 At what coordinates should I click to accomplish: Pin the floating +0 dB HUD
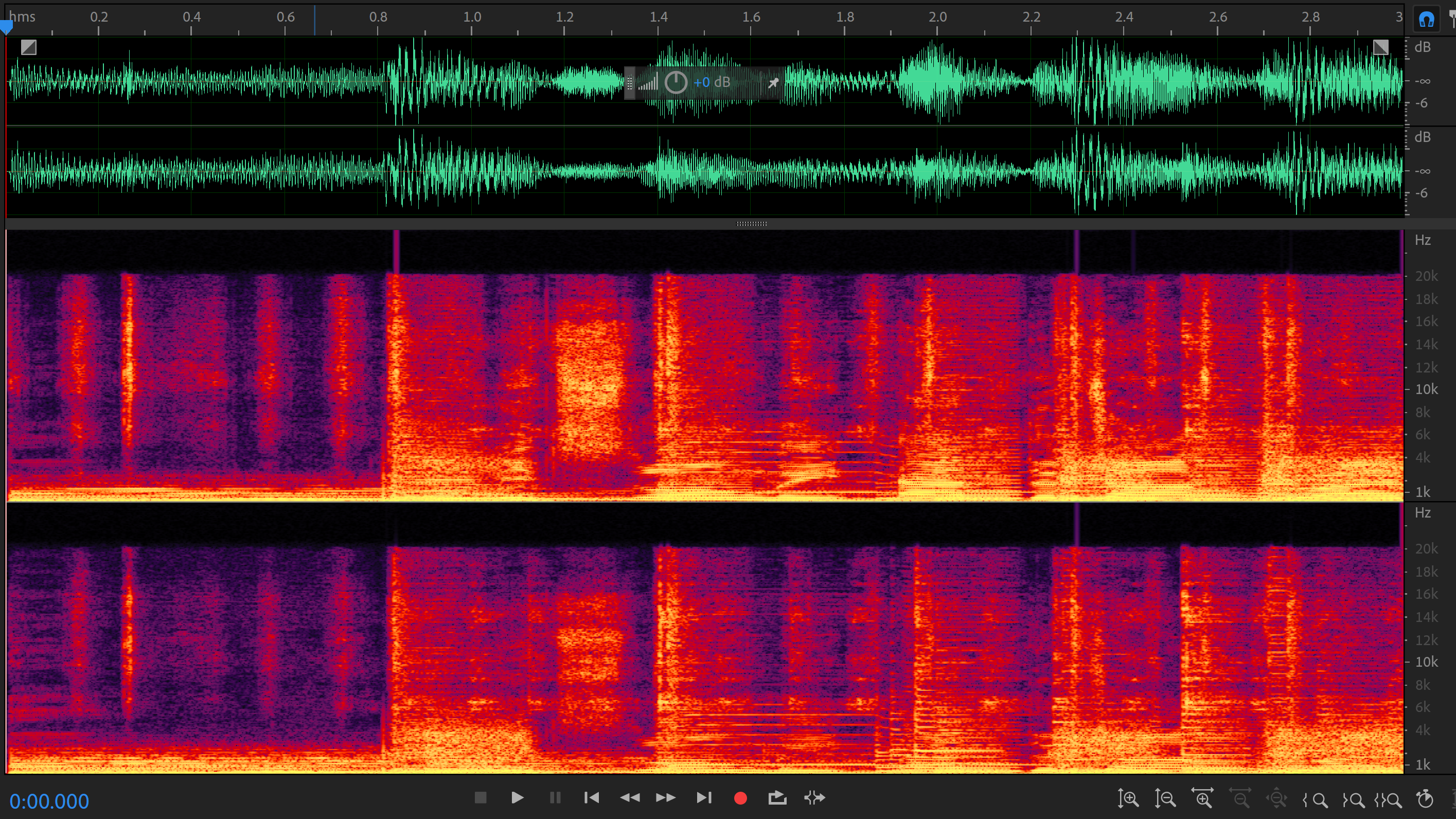pos(773,82)
